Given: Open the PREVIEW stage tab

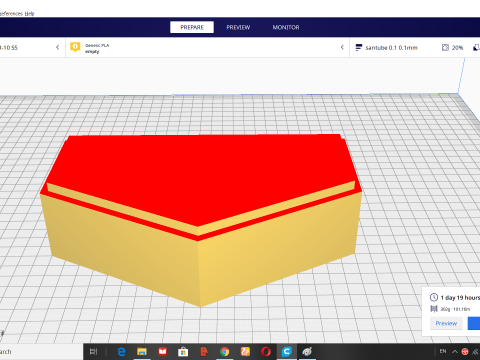Looking at the screenshot, I should pyautogui.click(x=238, y=27).
